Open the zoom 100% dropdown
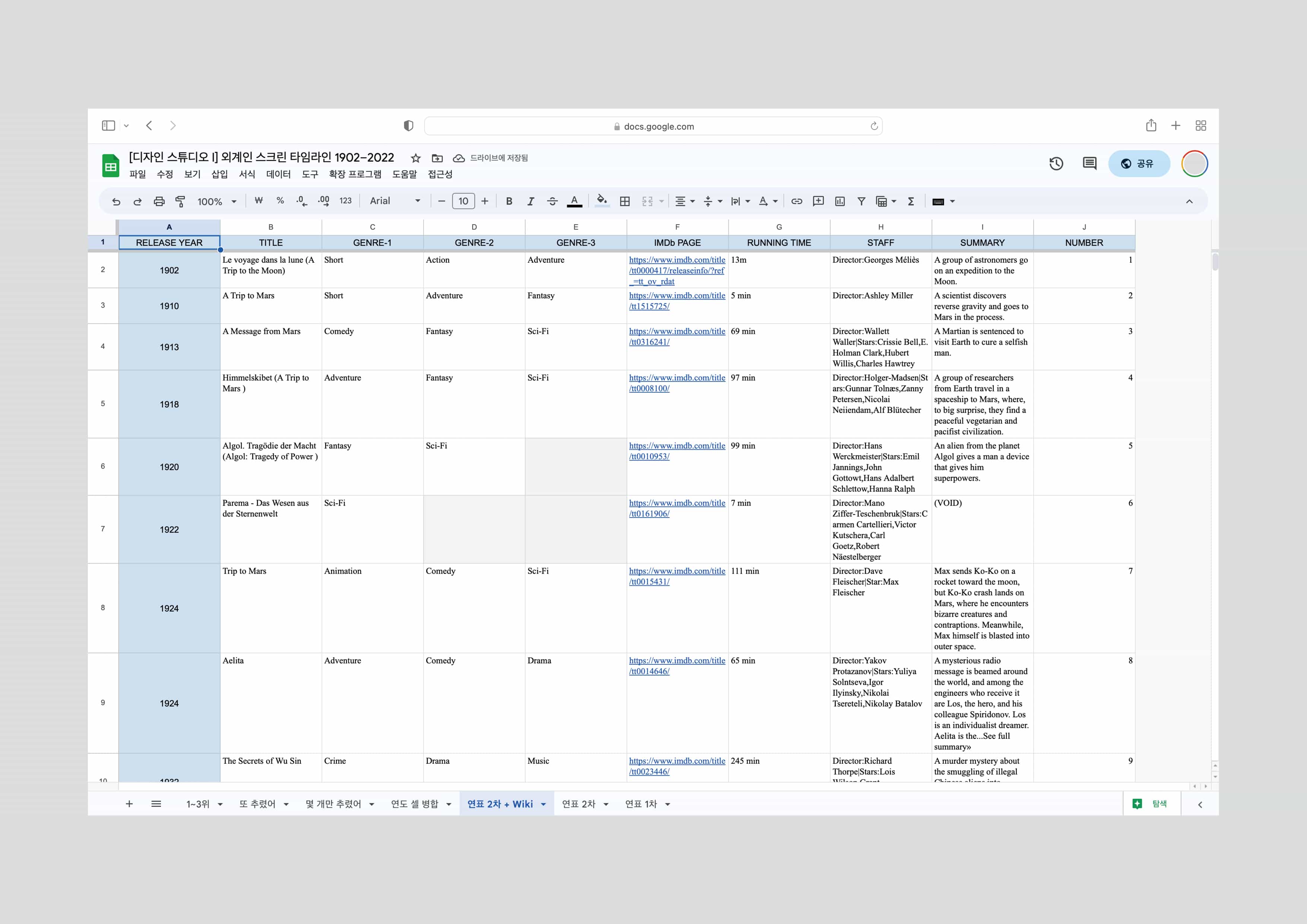 tap(216, 202)
